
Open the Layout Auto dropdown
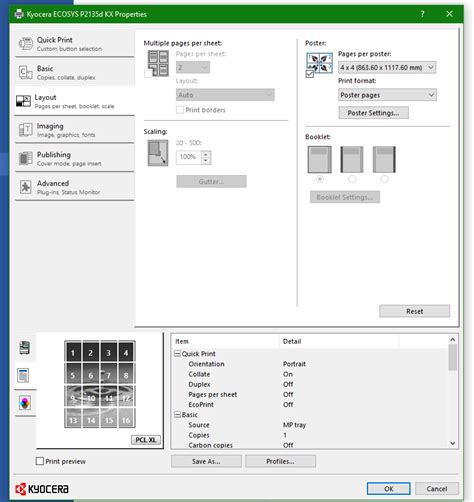[x=225, y=95]
